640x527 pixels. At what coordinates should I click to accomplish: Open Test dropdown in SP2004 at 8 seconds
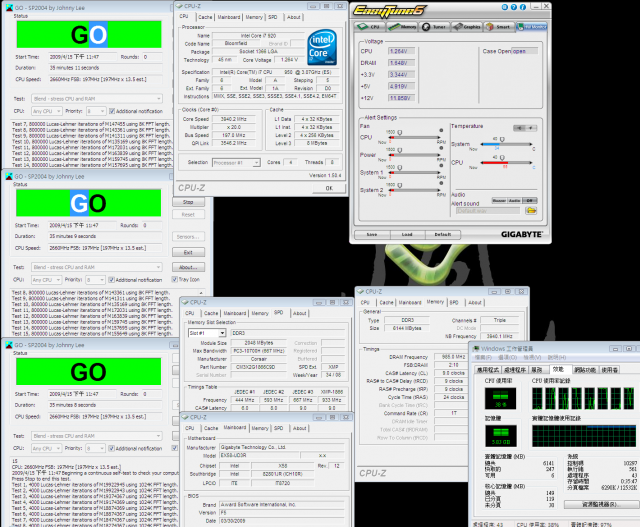(x=97, y=436)
